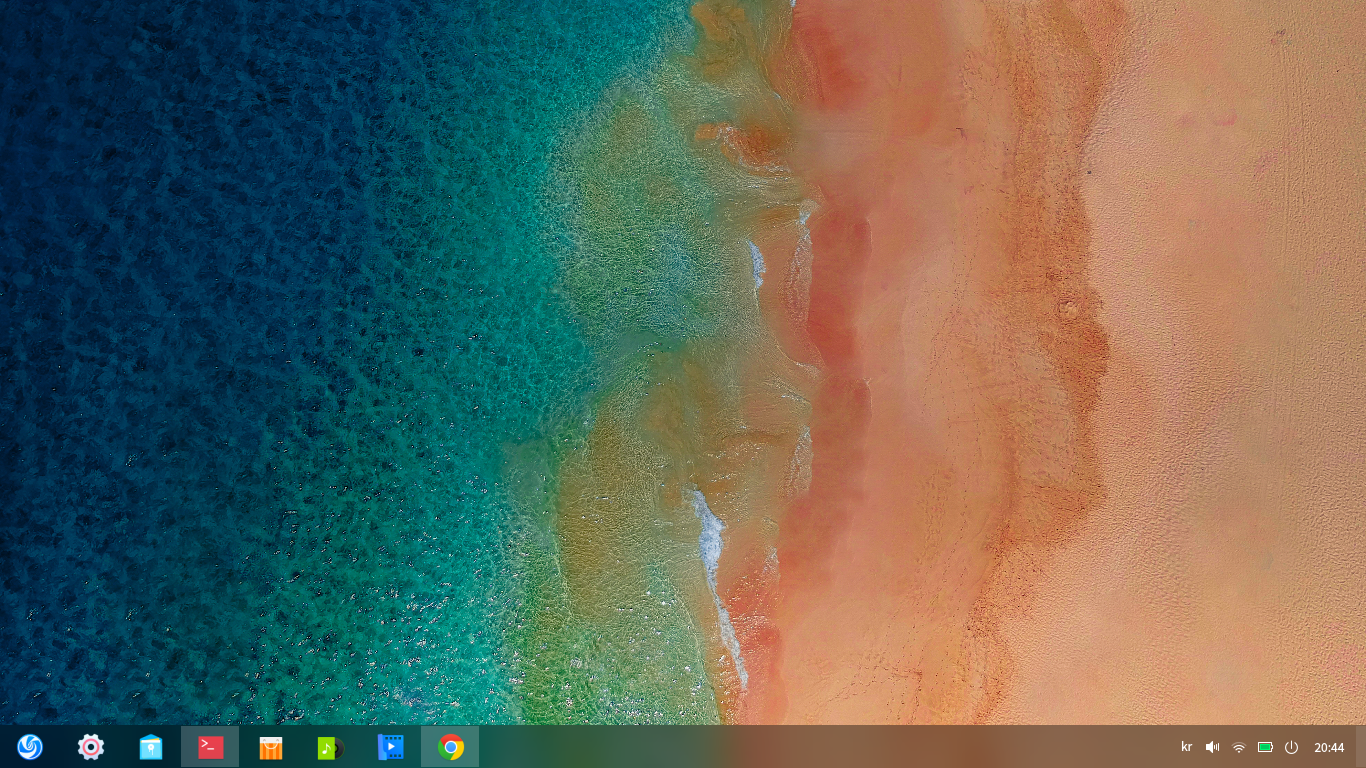Click show desktop strip at dock's end
This screenshot has width=1366, height=768.
[1361, 747]
